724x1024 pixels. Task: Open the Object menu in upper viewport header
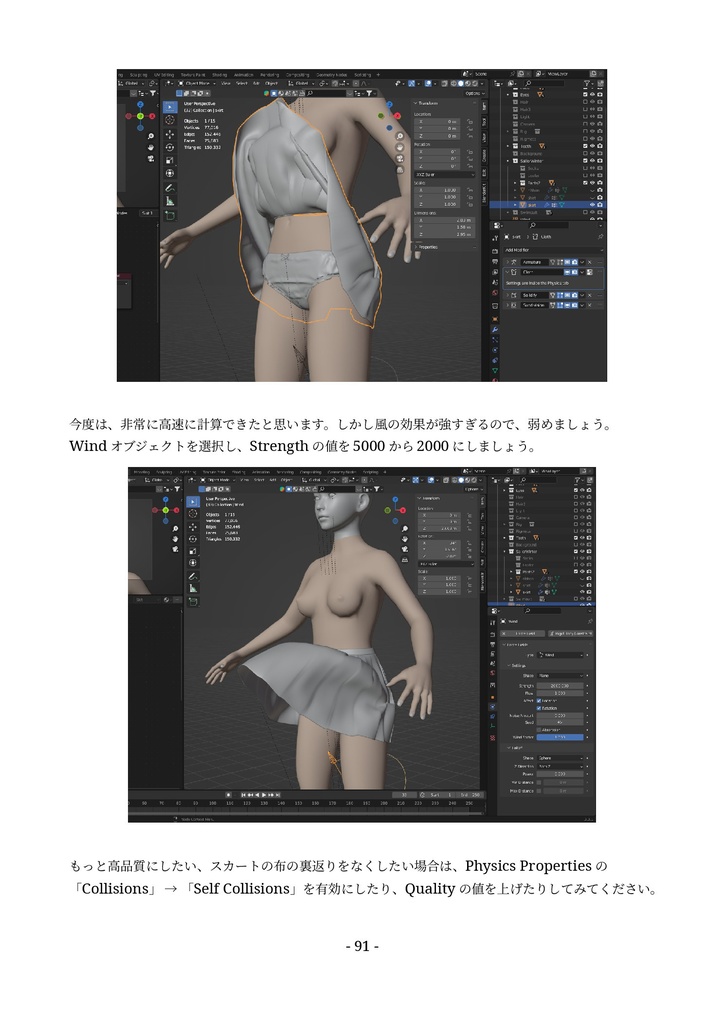tap(271, 84)
